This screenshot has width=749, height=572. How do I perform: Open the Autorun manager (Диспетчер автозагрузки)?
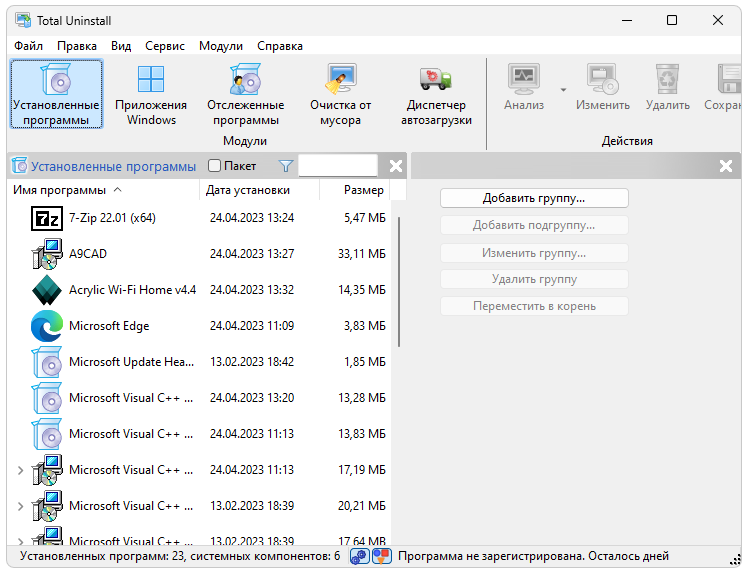coord(436,94)
